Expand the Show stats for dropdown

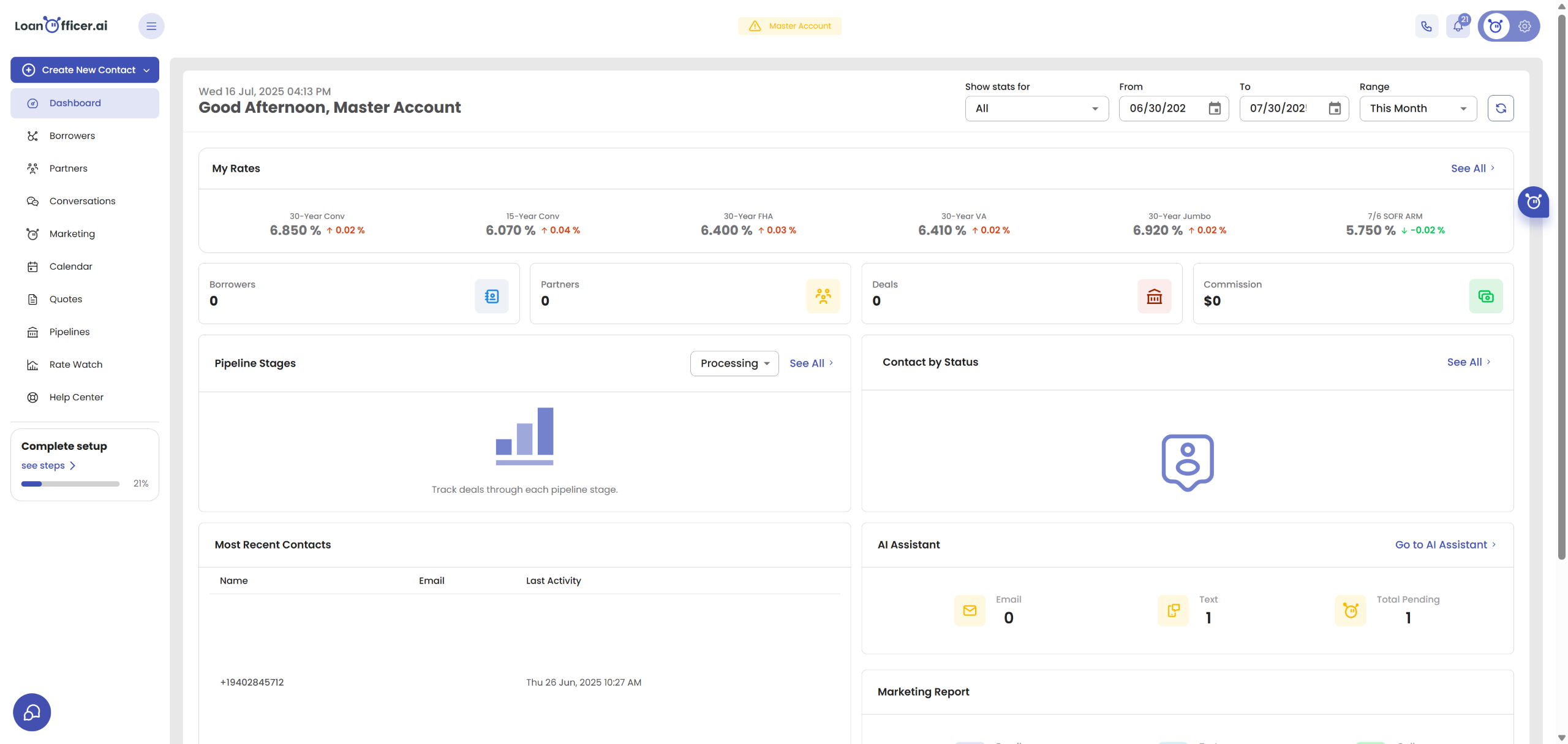pos(1036,108)
